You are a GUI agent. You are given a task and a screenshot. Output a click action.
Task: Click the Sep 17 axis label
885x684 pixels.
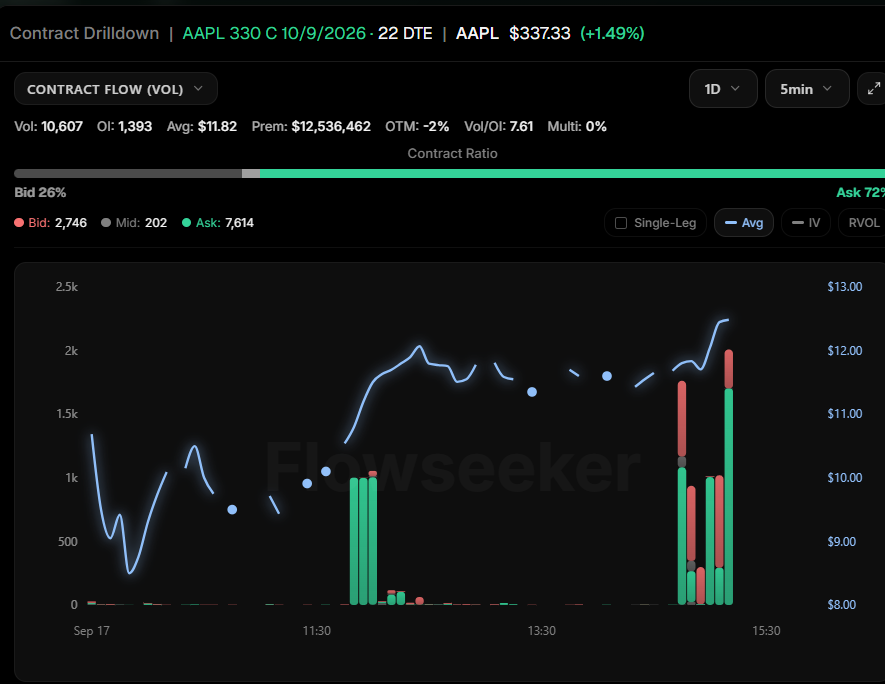click(x=91, y=631)
